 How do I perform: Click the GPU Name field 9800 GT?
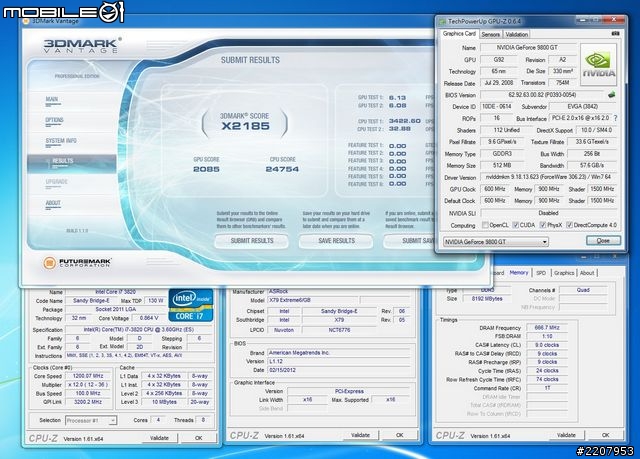tap(527, 48)
